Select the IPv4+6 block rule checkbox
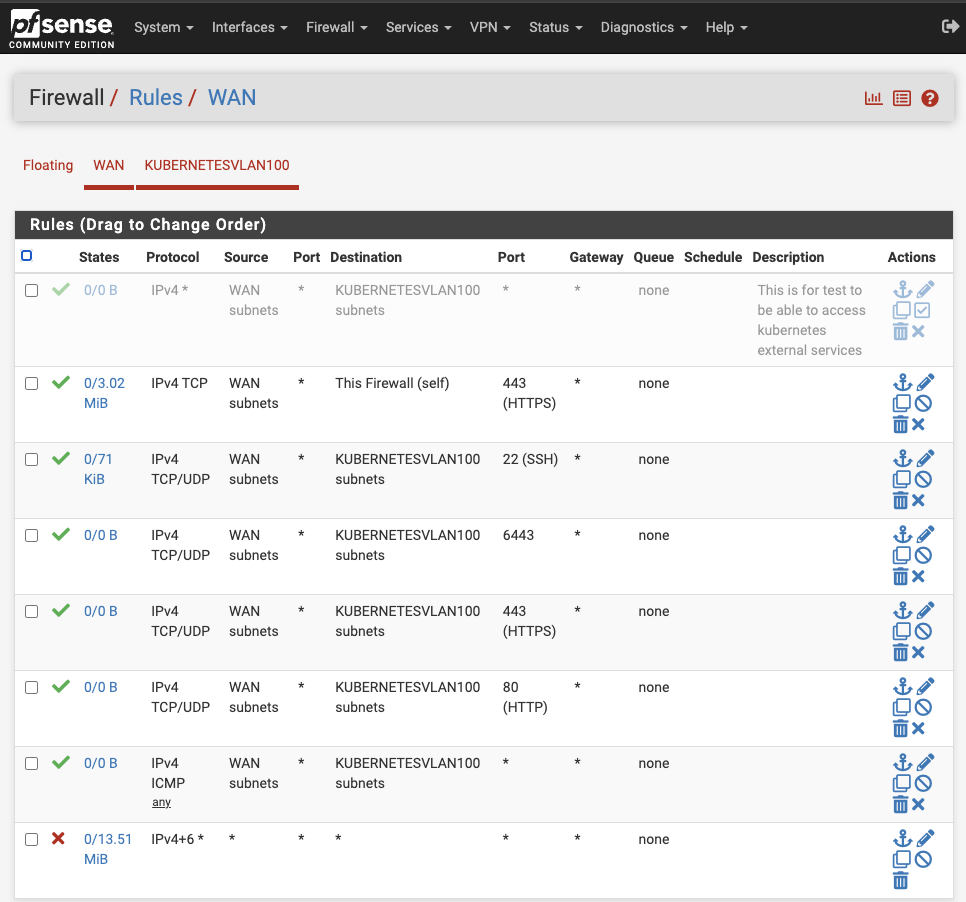This screenshot has width=966, height=902. 32,840
